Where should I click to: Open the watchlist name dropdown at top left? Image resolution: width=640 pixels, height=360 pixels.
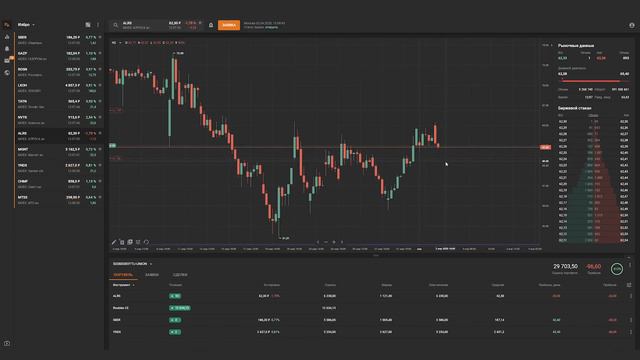(x=26, y=25)
